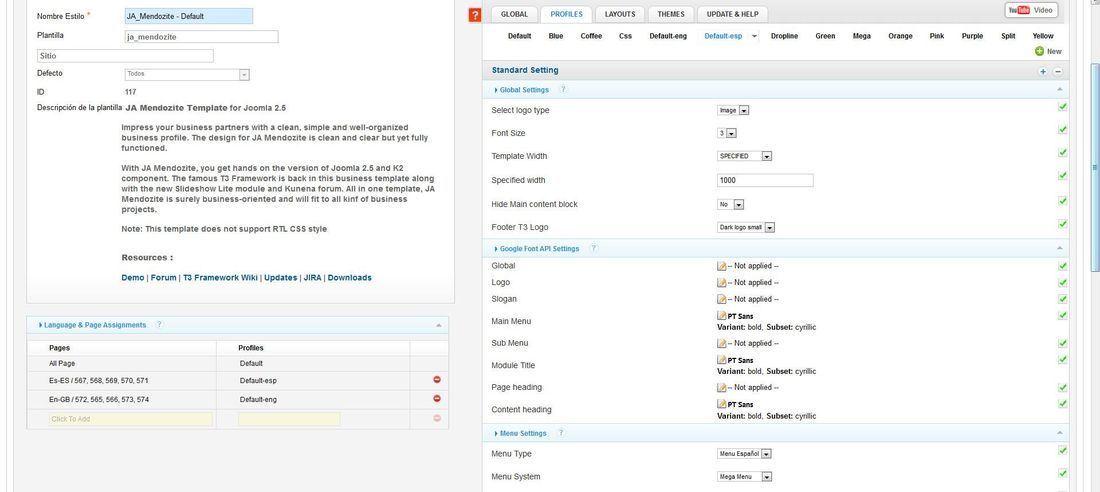Viewport: 1100px width, 492px height.
Task: Toggle checkbox for Template Width
Action: click(x=1062, y=152)
